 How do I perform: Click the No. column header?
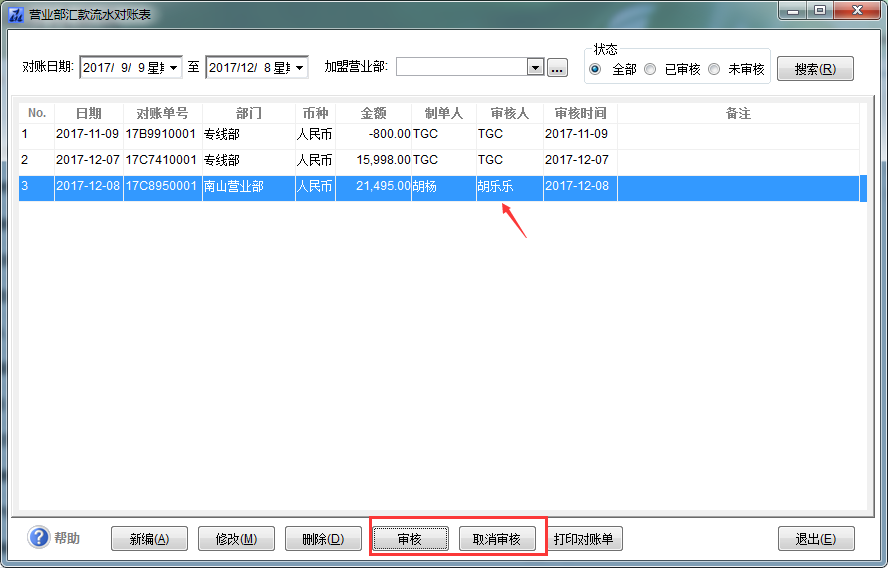click(37, 113)
